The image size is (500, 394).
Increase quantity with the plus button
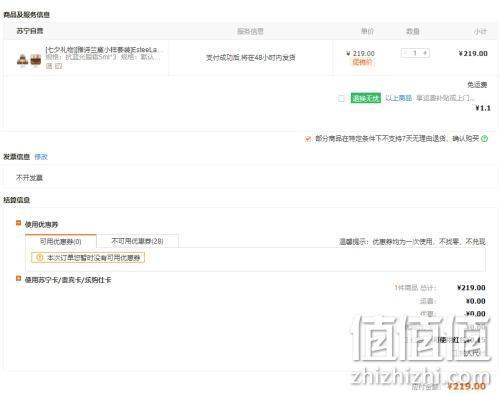425,53
